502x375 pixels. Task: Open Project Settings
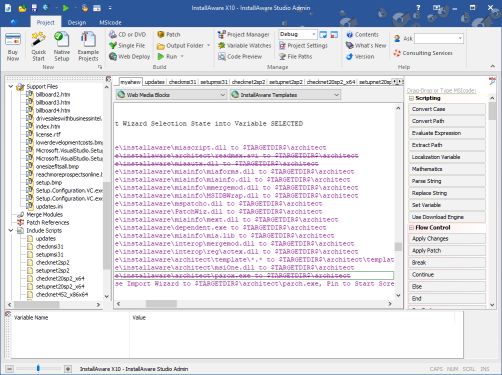click(303, 45)
